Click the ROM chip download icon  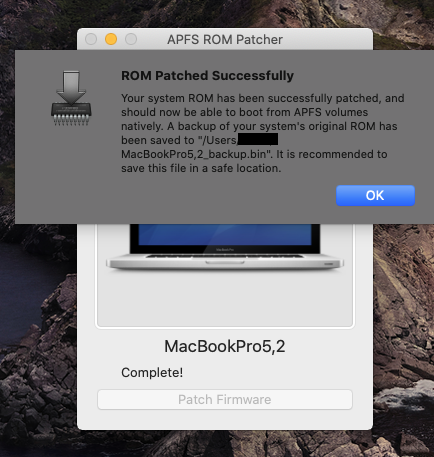click(71, 98)
